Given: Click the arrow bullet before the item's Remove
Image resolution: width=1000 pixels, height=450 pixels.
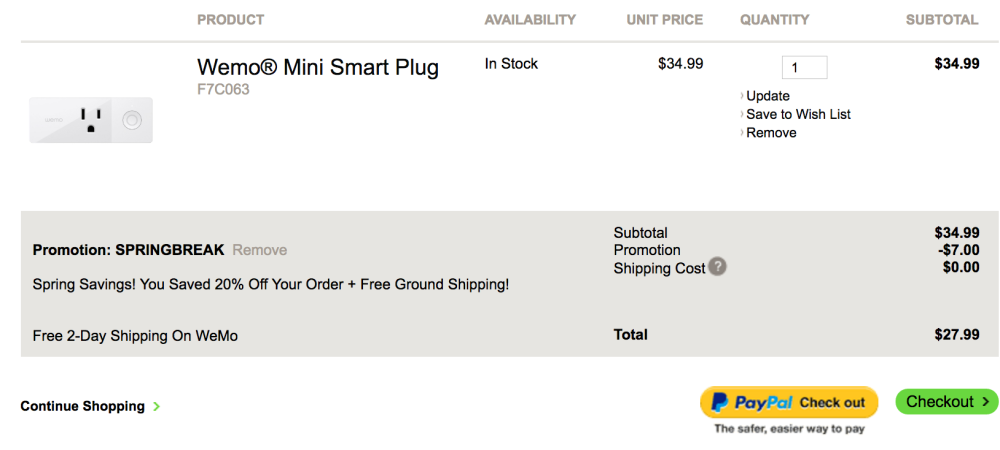Looking at the screenshot, I should click(x=742, y=133).
